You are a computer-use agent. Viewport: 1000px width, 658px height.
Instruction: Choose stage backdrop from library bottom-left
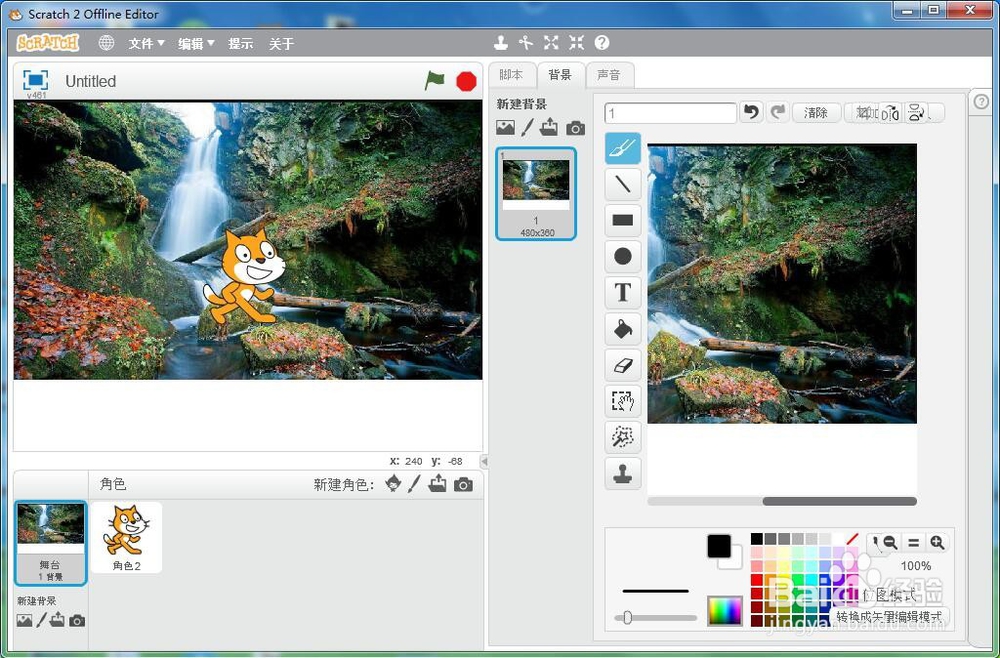click(x=24, y=620)
